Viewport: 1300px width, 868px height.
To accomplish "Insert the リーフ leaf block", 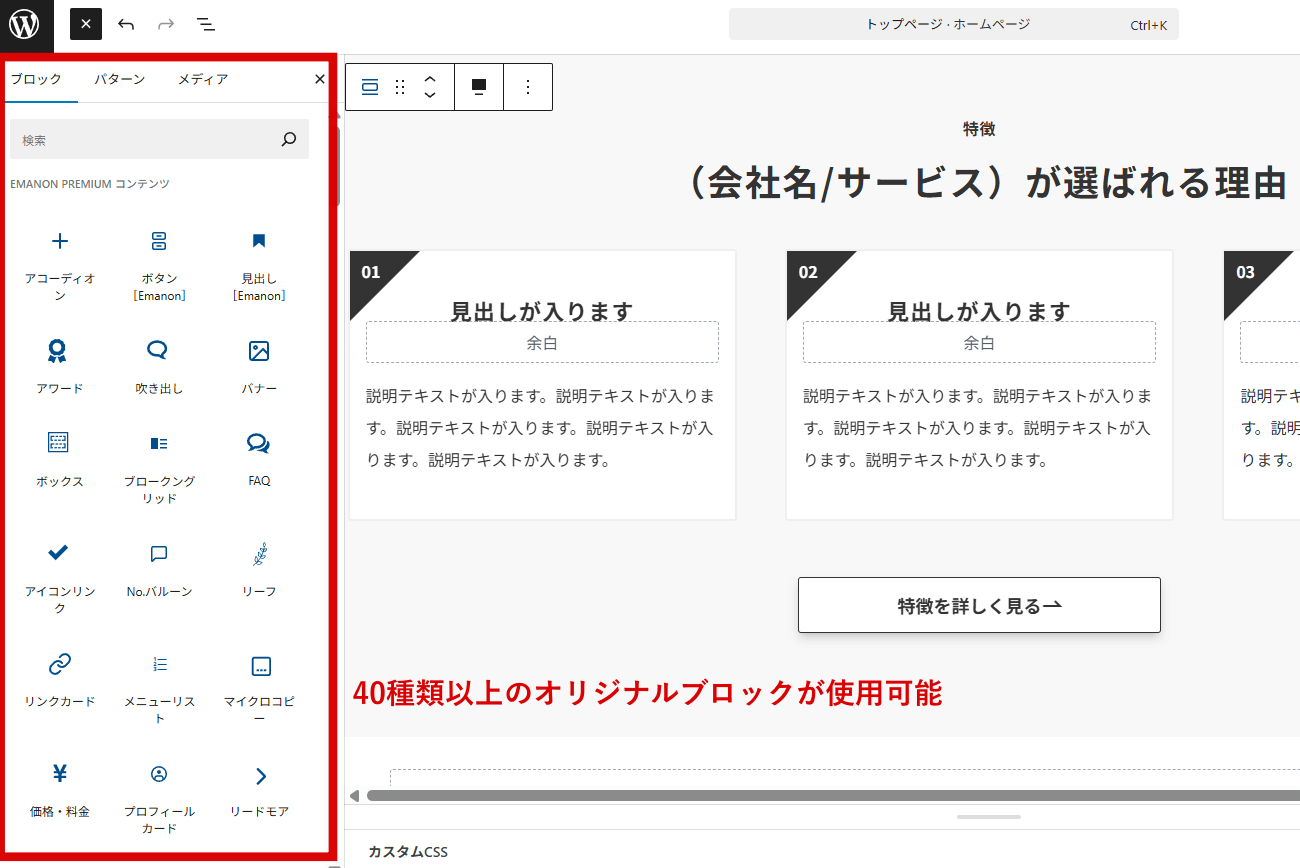I will 259,568.
